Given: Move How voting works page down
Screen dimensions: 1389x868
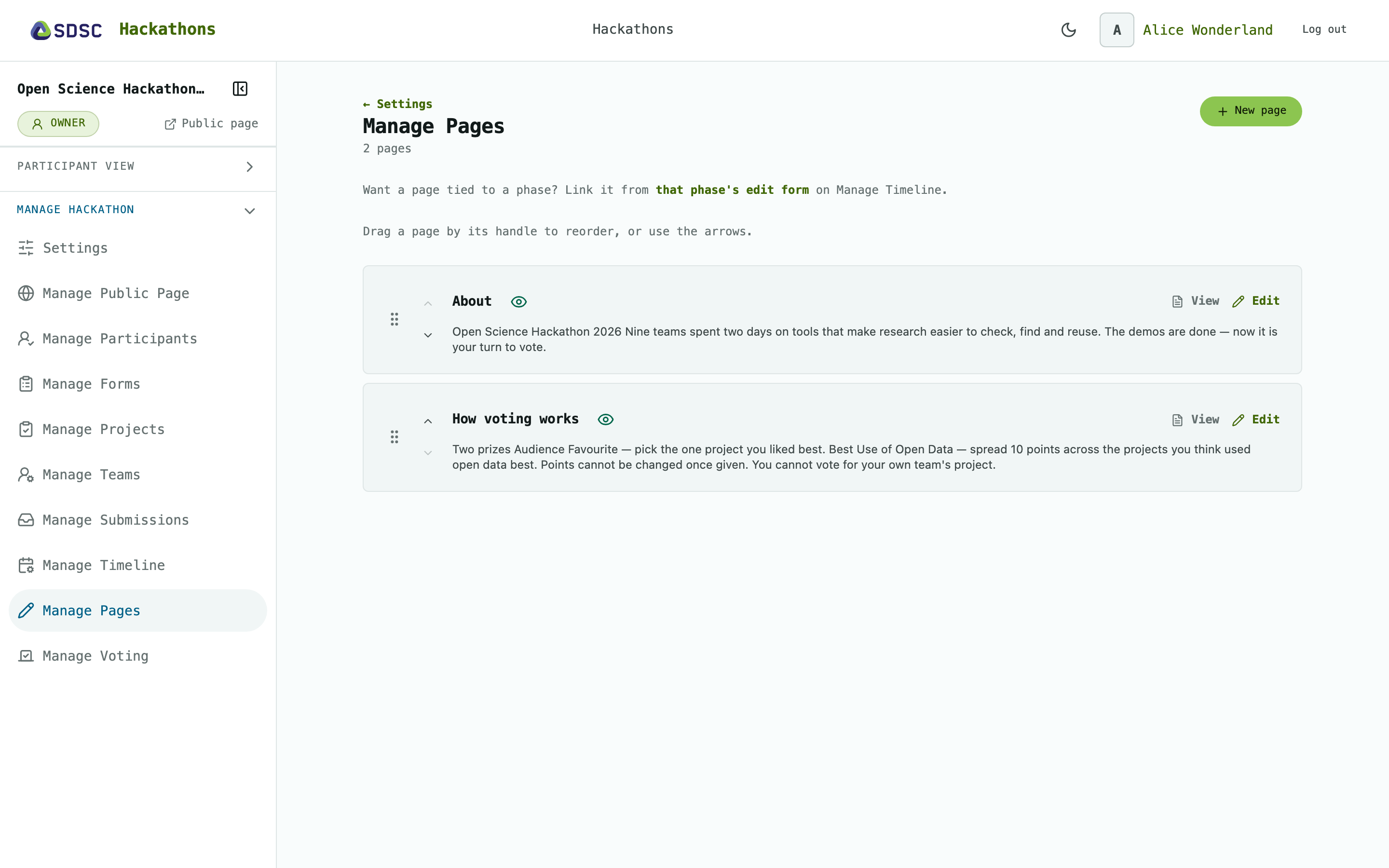Looking at the screenshot, I should 428,453.
